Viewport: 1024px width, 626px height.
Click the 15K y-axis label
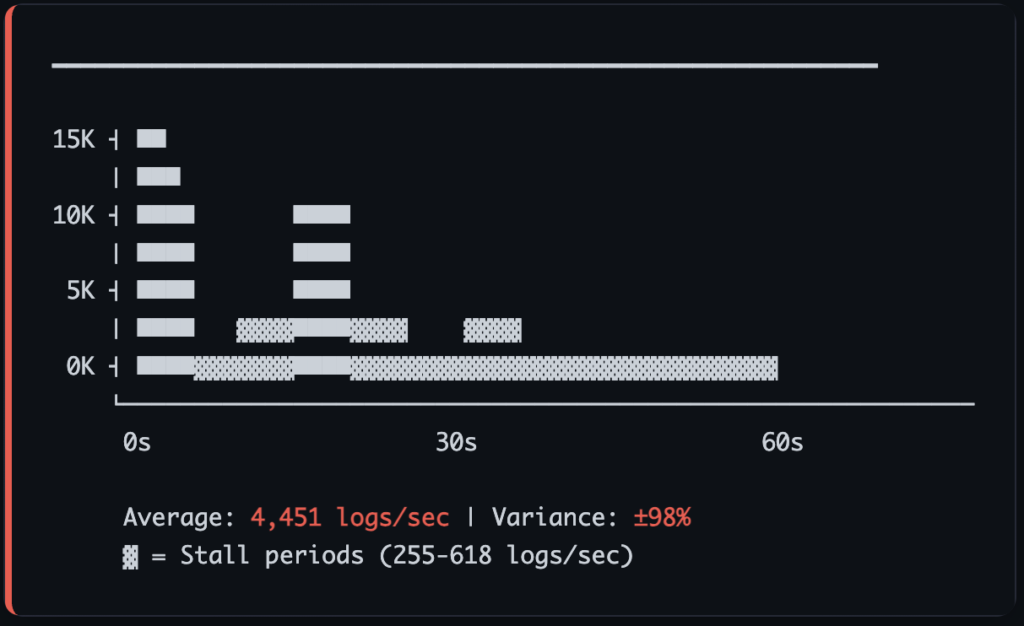73,139
